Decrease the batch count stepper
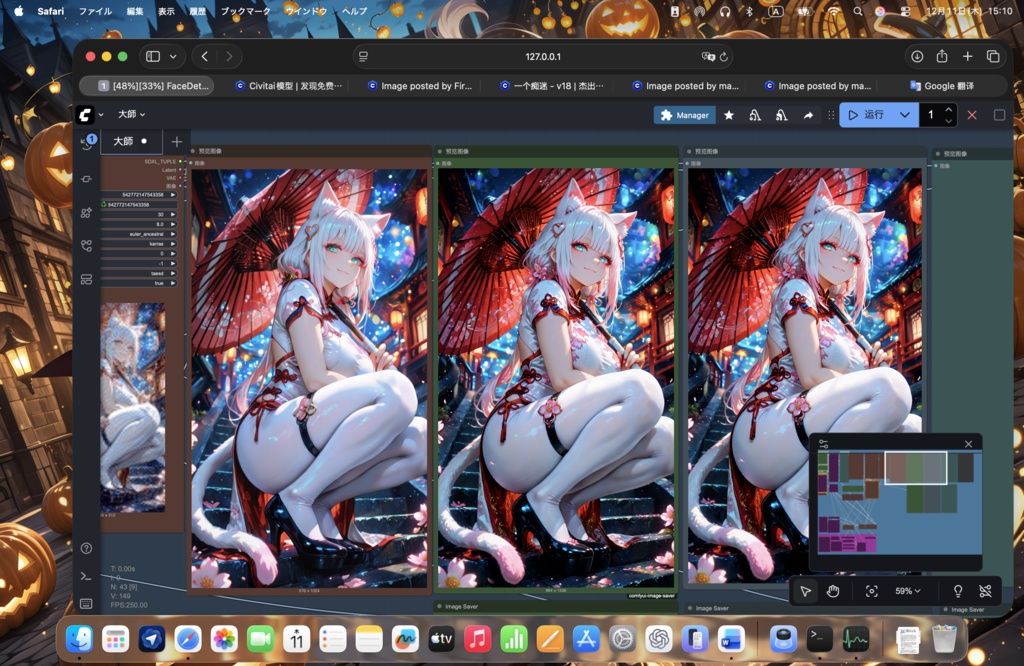The image size is (1024, 666). click(948, 121)
